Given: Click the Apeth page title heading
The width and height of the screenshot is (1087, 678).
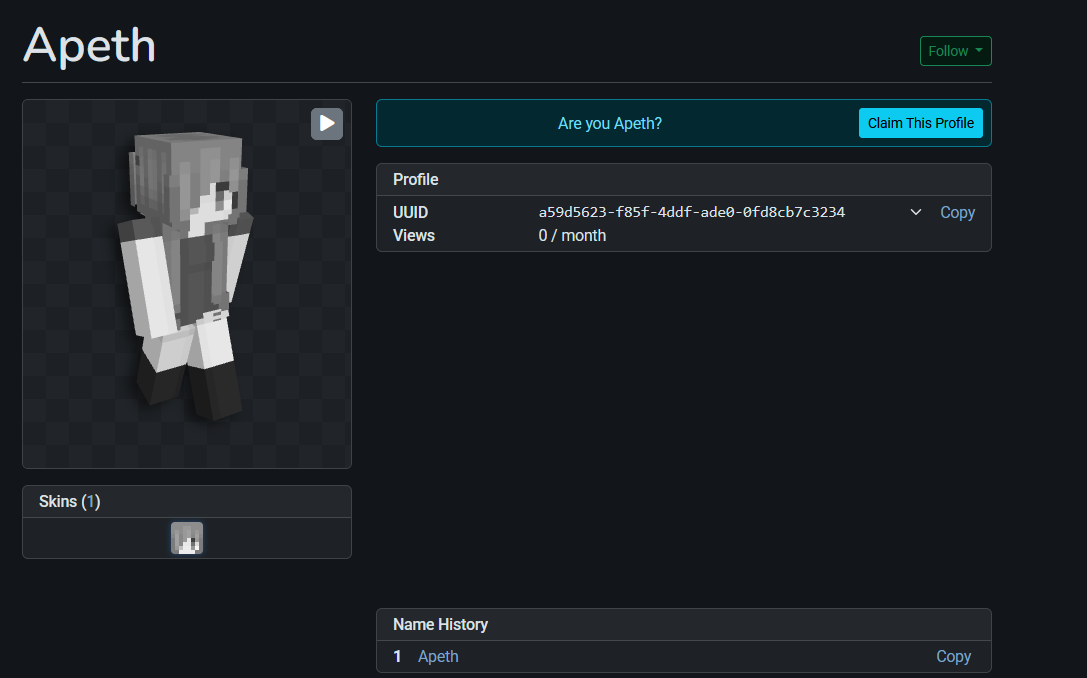Looking at the screenshot, I should tap(90, 46).
